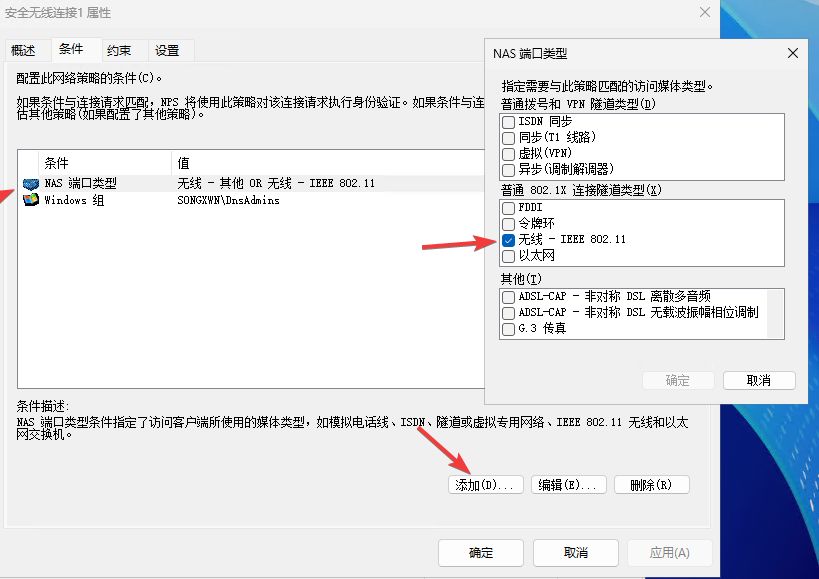
Task: Uncheck 无线 - IEEE 802.11 option
Action: coord(509,240)
